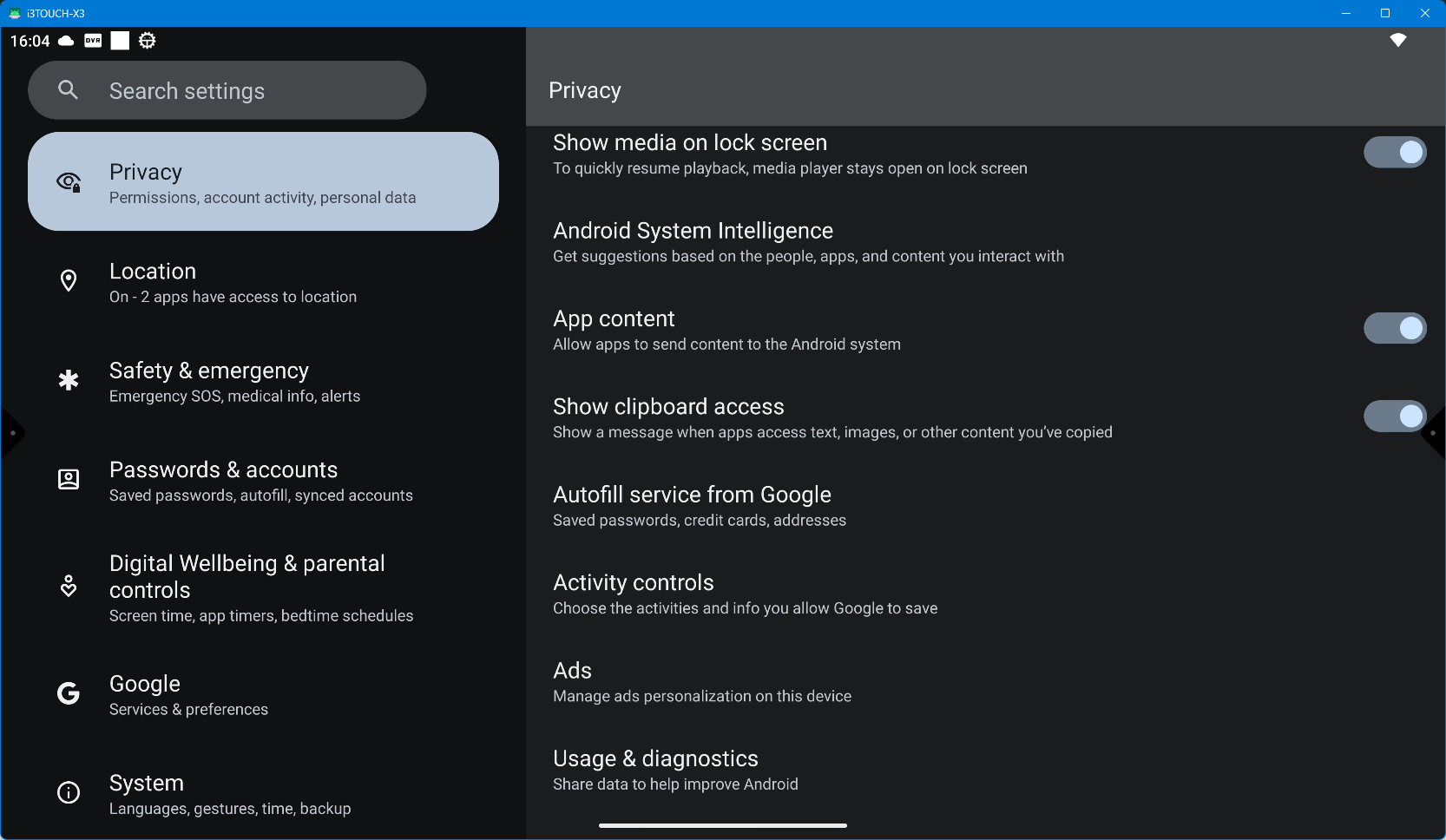Open Autofill service from Google
This screenshot has height=840, width=1446.
699,506
